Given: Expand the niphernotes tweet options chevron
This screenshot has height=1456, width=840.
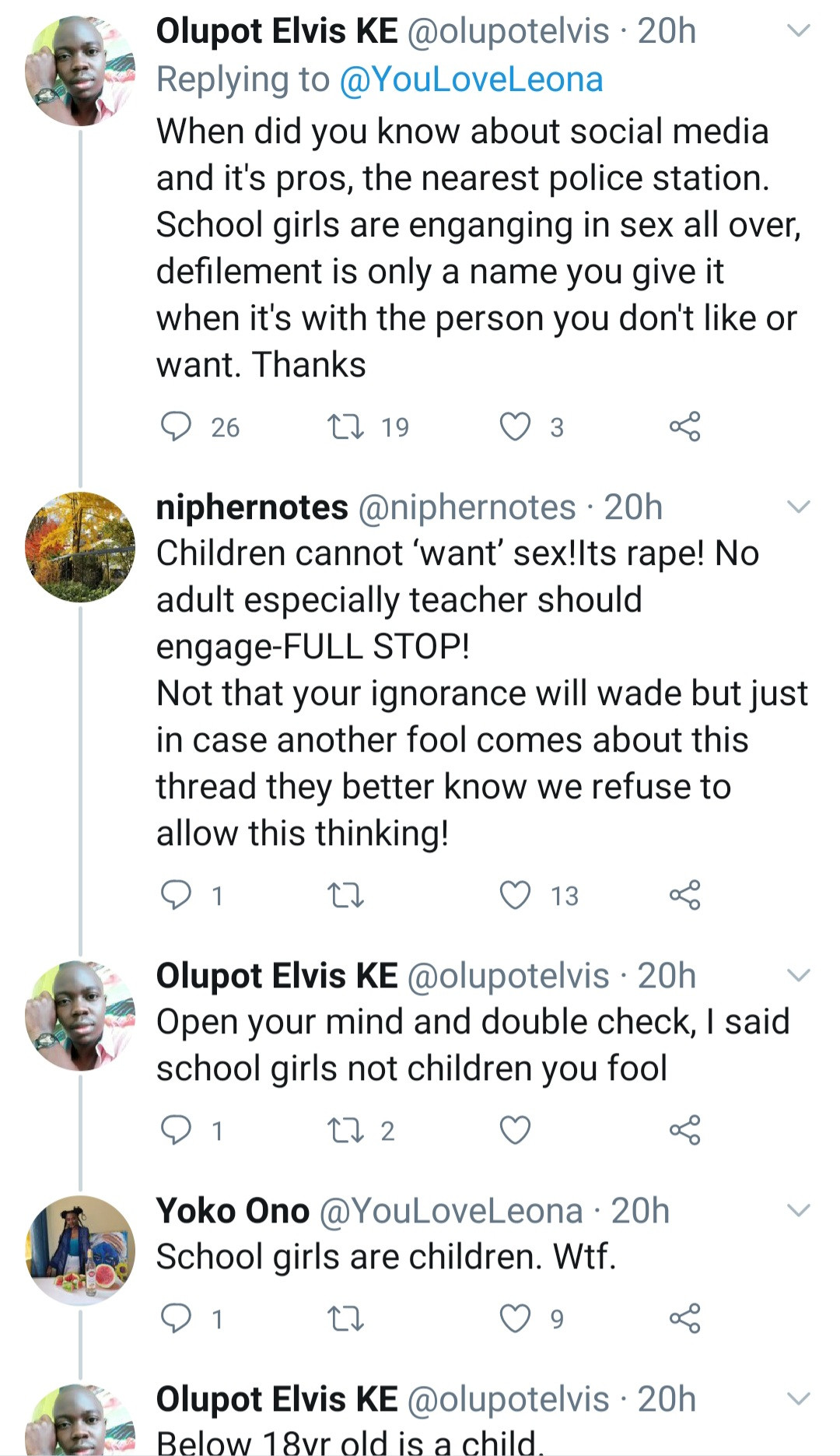Looking at the screenshot, I should pyautogui.click(x=799, y=507).
